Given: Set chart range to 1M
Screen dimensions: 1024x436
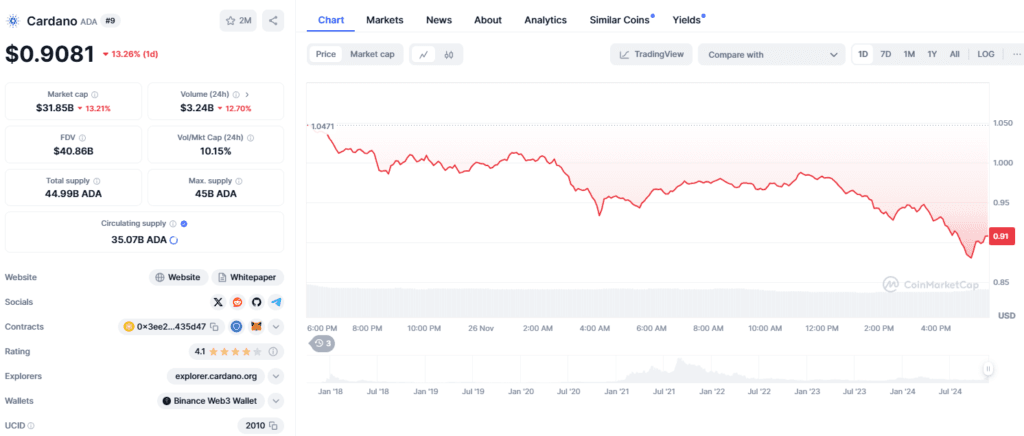Looking at the screenshot, I should click(x=909, y=54).
